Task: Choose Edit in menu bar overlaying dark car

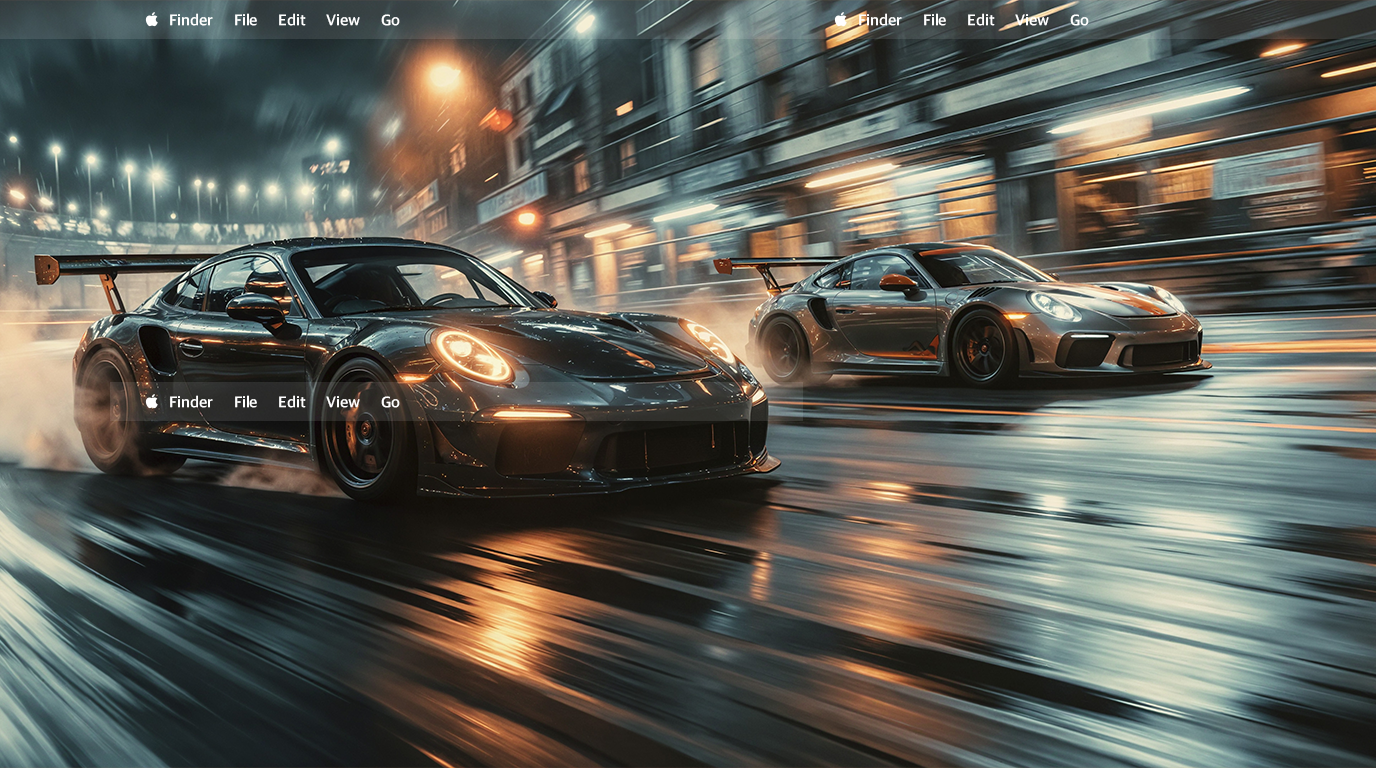Action: [292, 402]
